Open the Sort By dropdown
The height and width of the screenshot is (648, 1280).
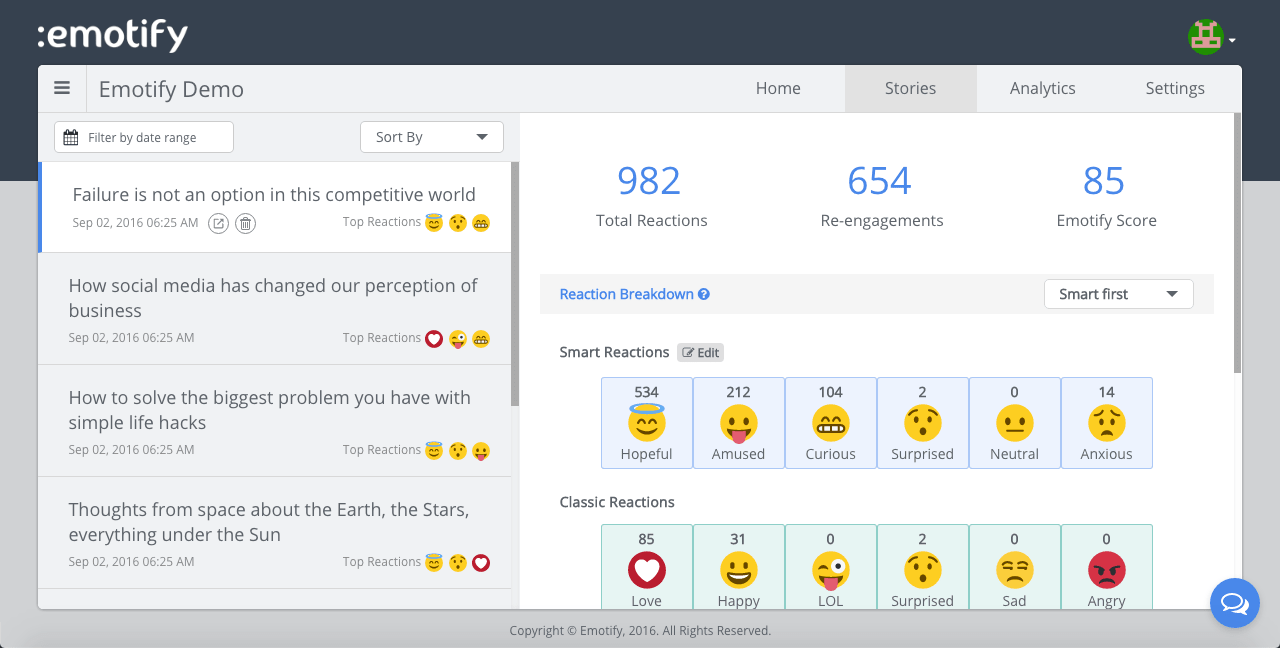click(431, 137)
